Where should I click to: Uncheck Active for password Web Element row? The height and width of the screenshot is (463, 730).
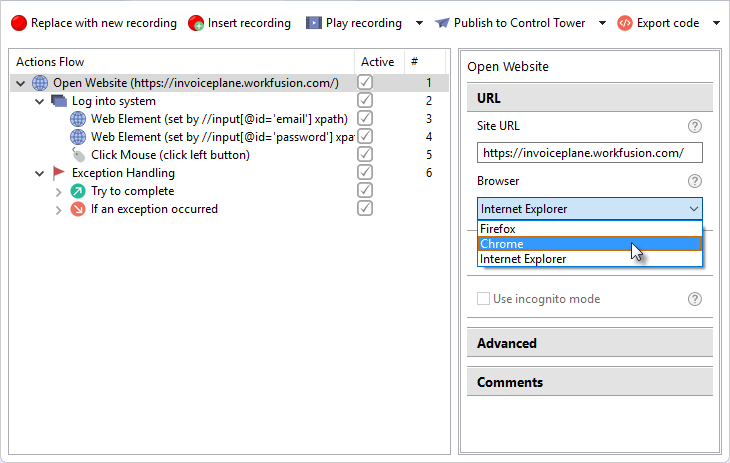(x=365, y=136)
